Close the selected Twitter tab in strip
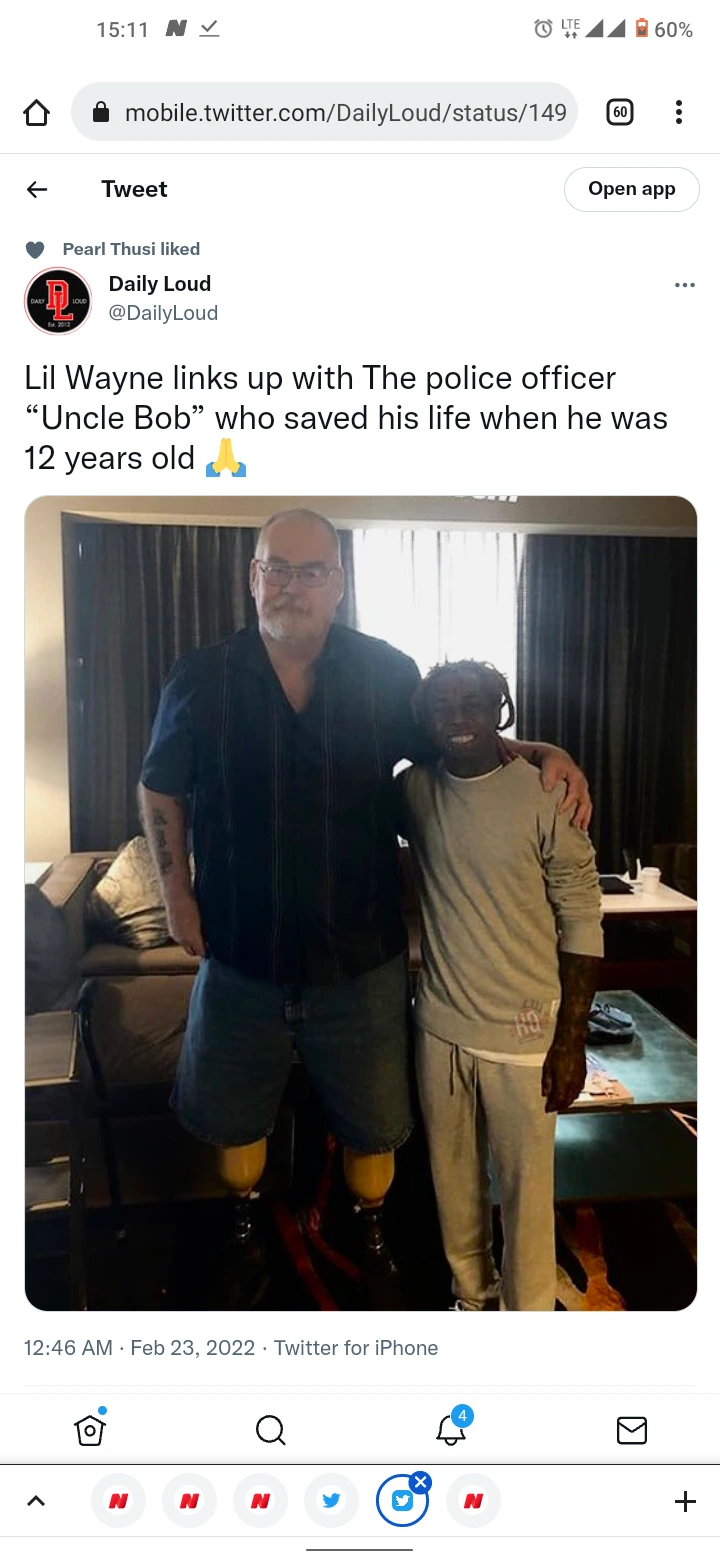720x1560 pixels. (x=421, y=1482)
